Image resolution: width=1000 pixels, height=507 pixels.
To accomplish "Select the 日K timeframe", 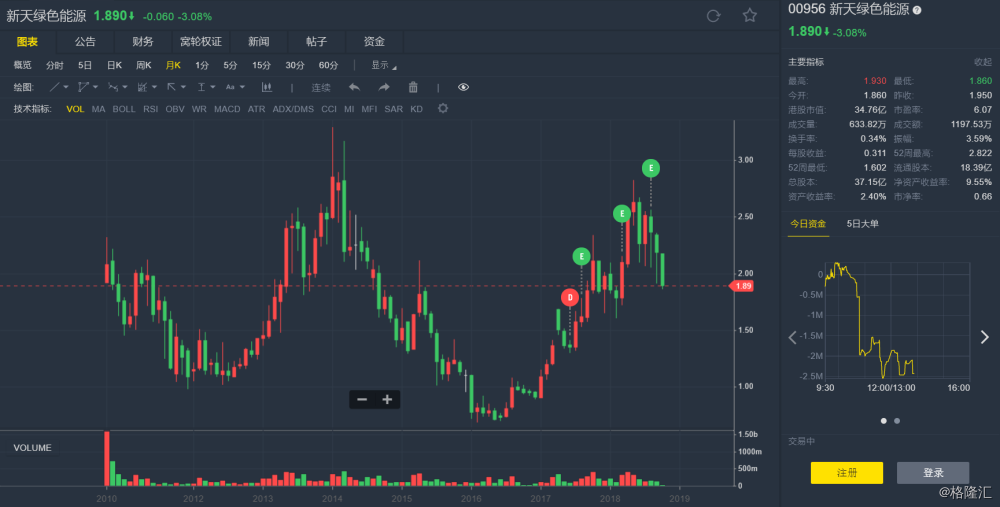I will (x=114, y=65).
